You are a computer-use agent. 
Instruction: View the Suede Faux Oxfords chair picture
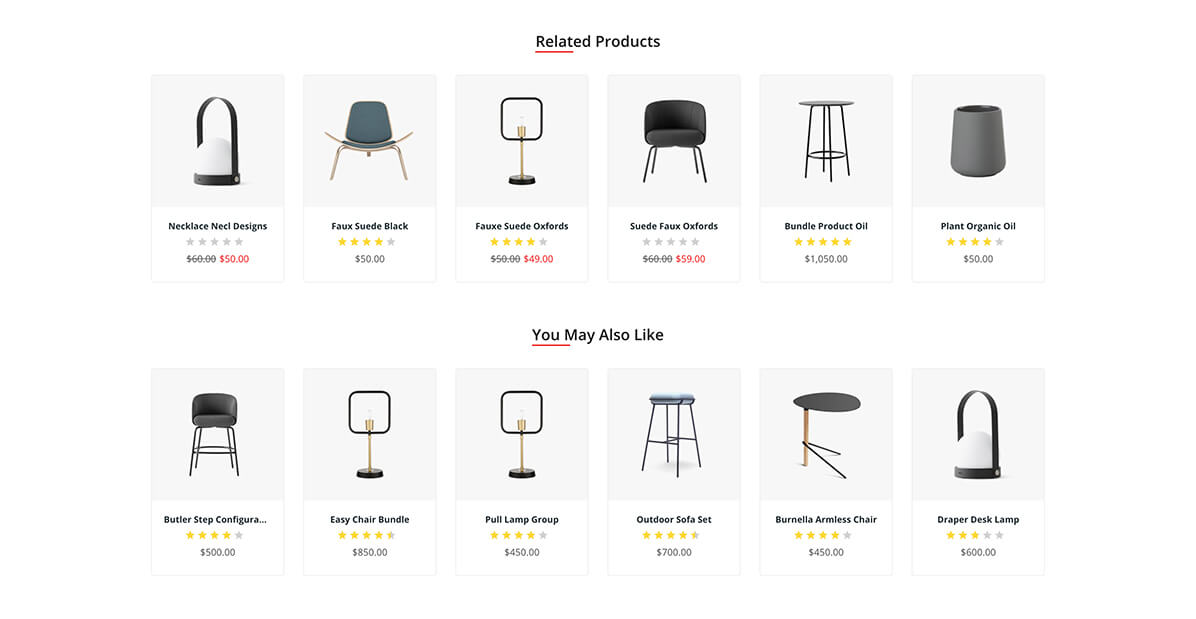pyautogui.click(x=673, y=141)
